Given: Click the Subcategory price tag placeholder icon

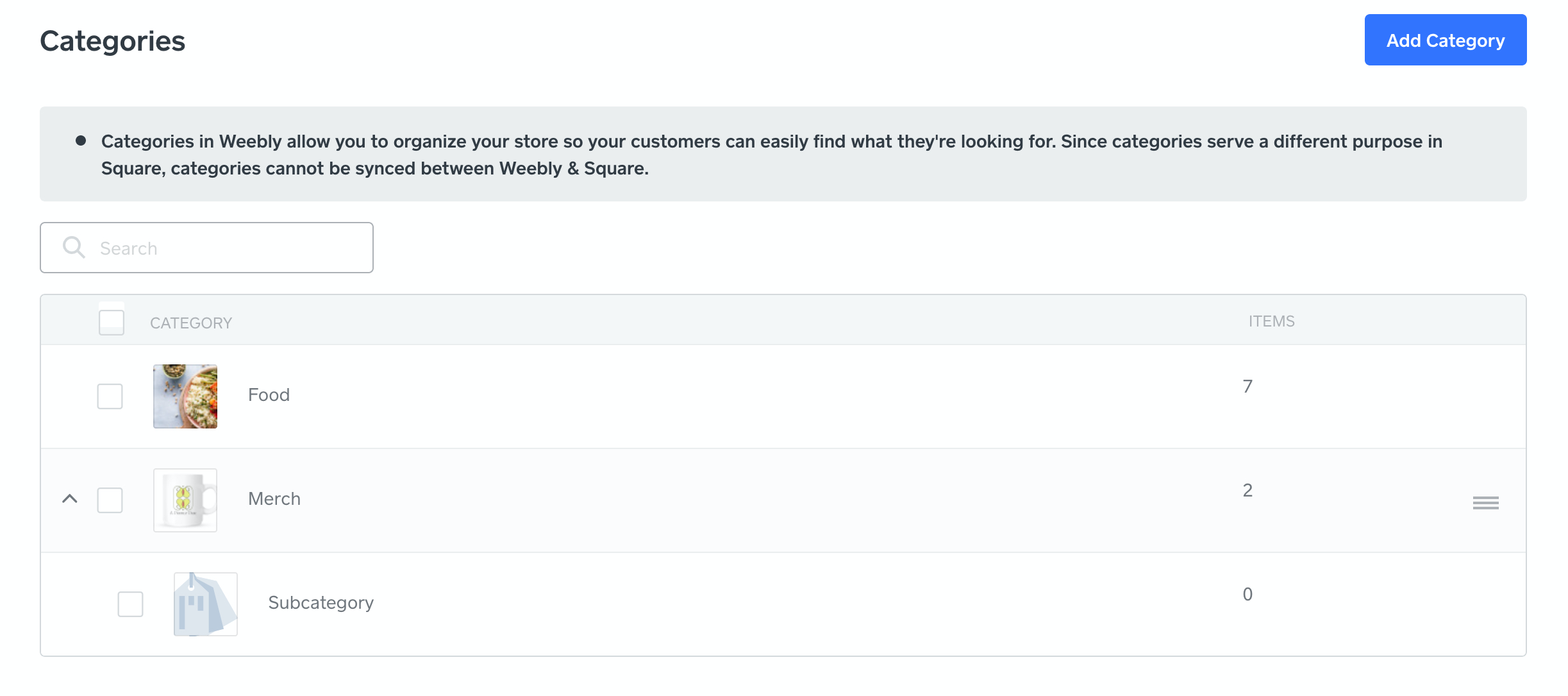Looking at the screenshot, I should tap(206, 604).
